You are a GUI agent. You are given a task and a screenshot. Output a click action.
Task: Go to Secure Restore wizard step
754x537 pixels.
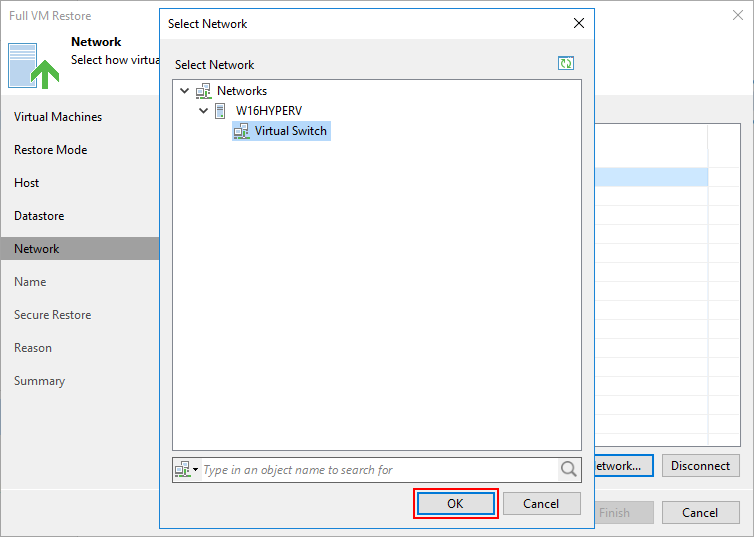52,315
